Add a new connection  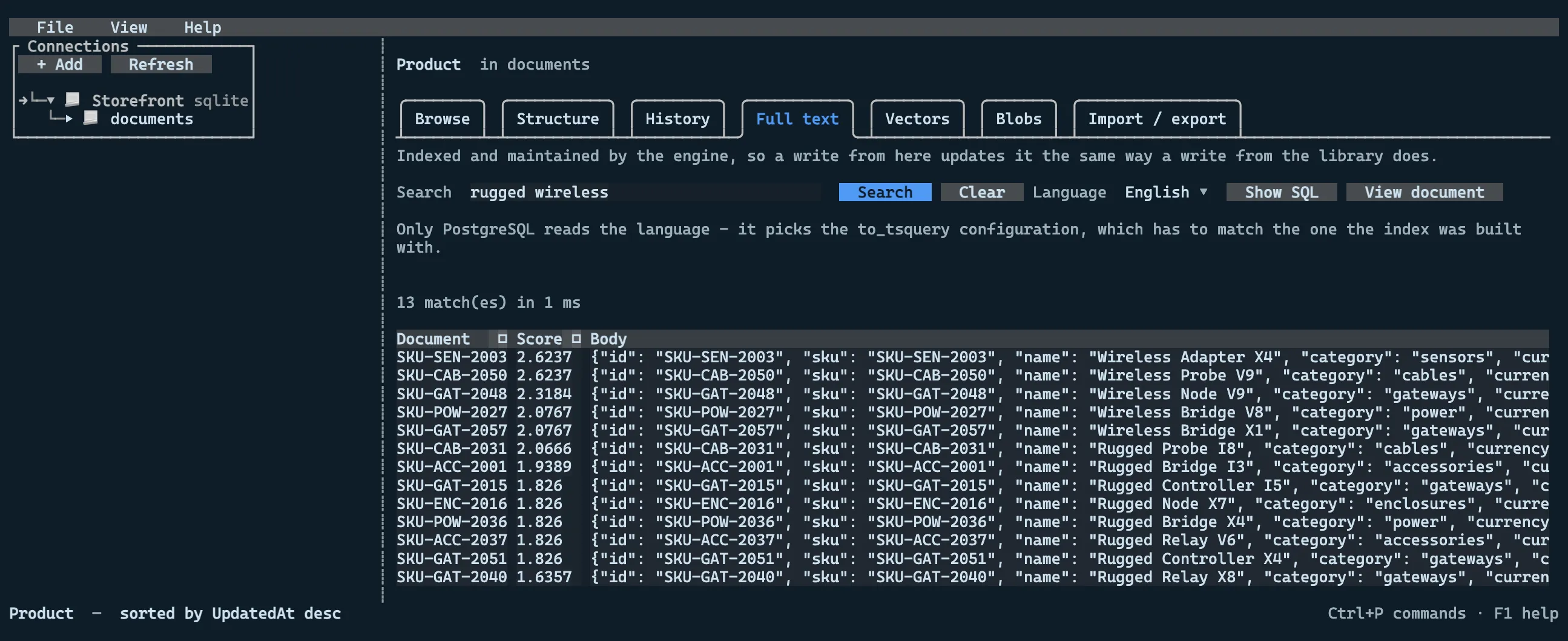[60, 64]
